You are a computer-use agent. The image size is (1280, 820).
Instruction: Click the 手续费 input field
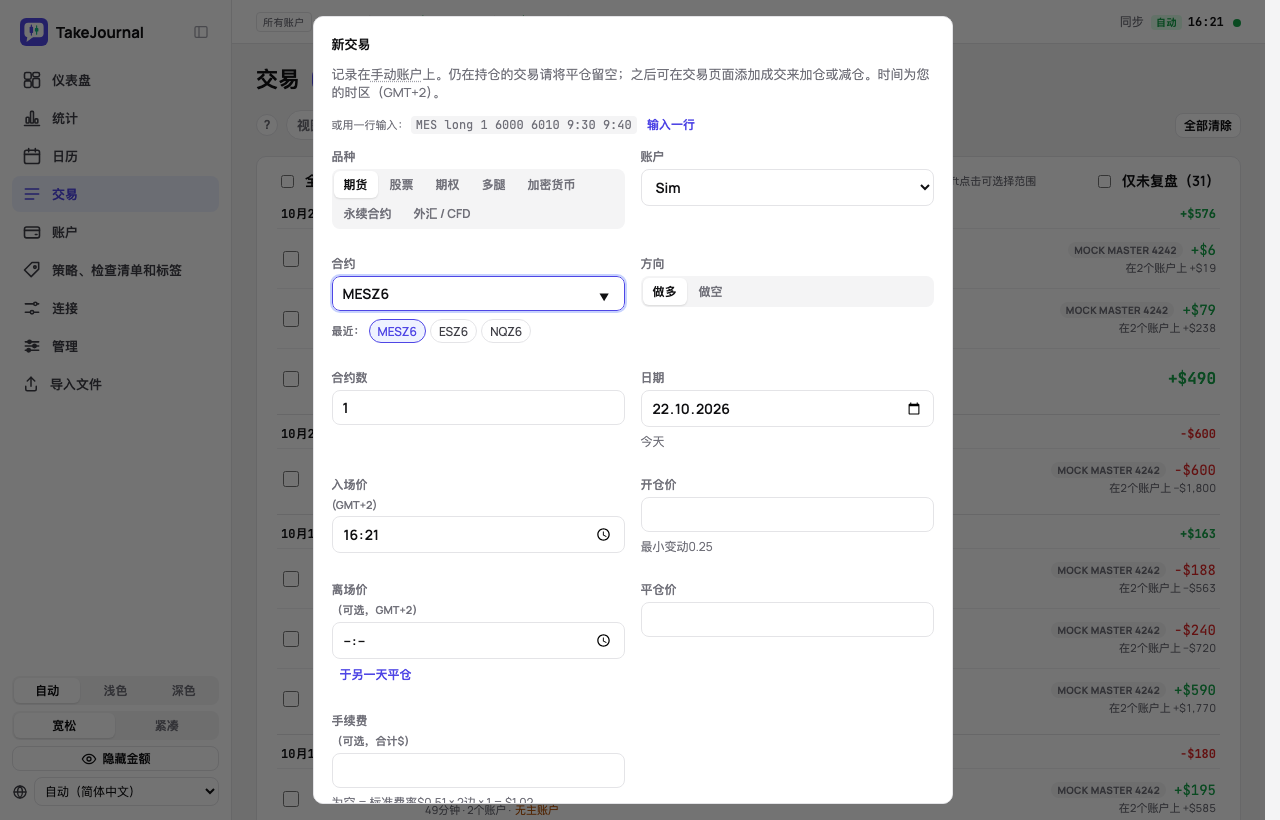tap(478, 771)
